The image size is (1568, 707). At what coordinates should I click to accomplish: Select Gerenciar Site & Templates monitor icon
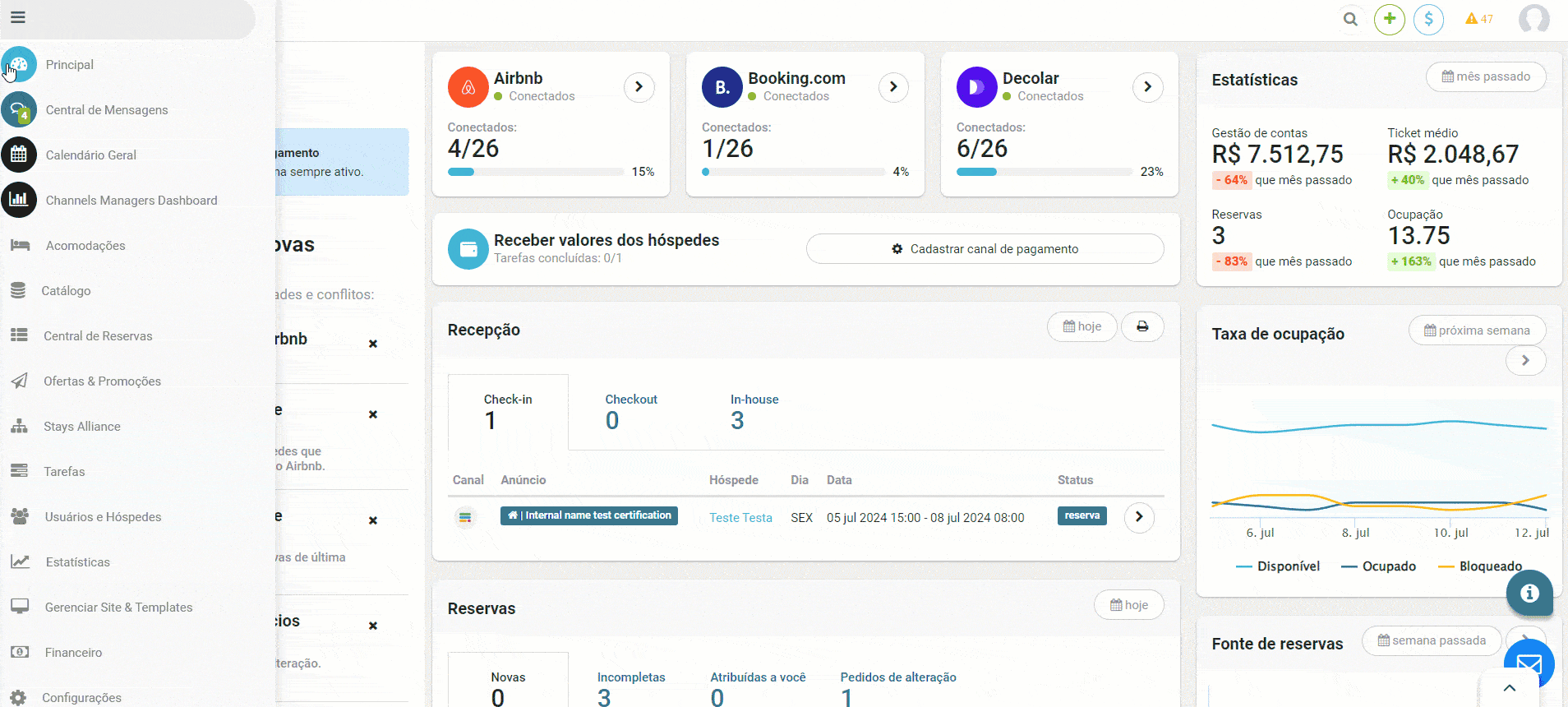[20, 607]
